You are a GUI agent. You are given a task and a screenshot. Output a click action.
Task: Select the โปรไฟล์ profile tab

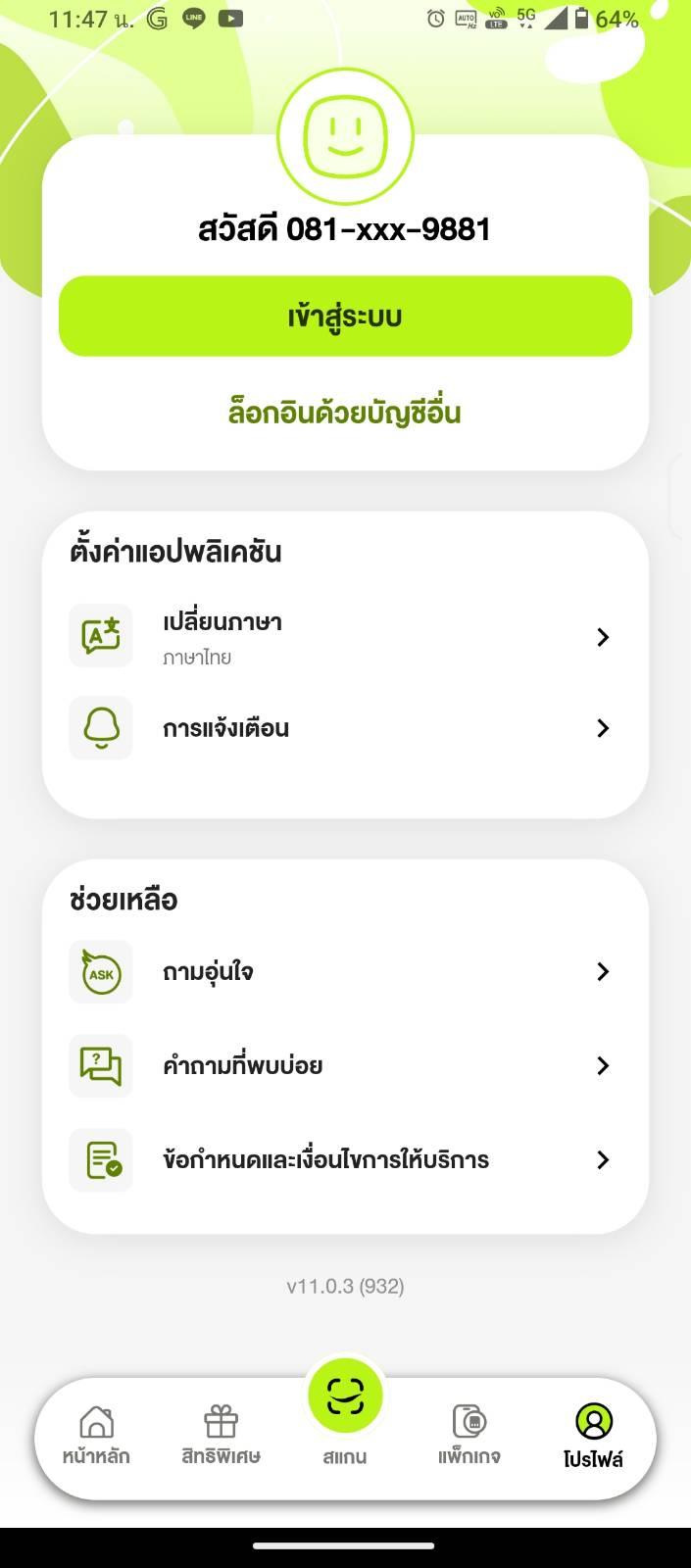(593, 1435)
